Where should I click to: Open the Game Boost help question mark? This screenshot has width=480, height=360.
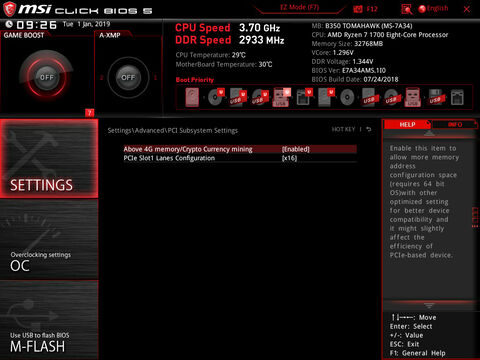pyautogui.click(x=89, y=113)
